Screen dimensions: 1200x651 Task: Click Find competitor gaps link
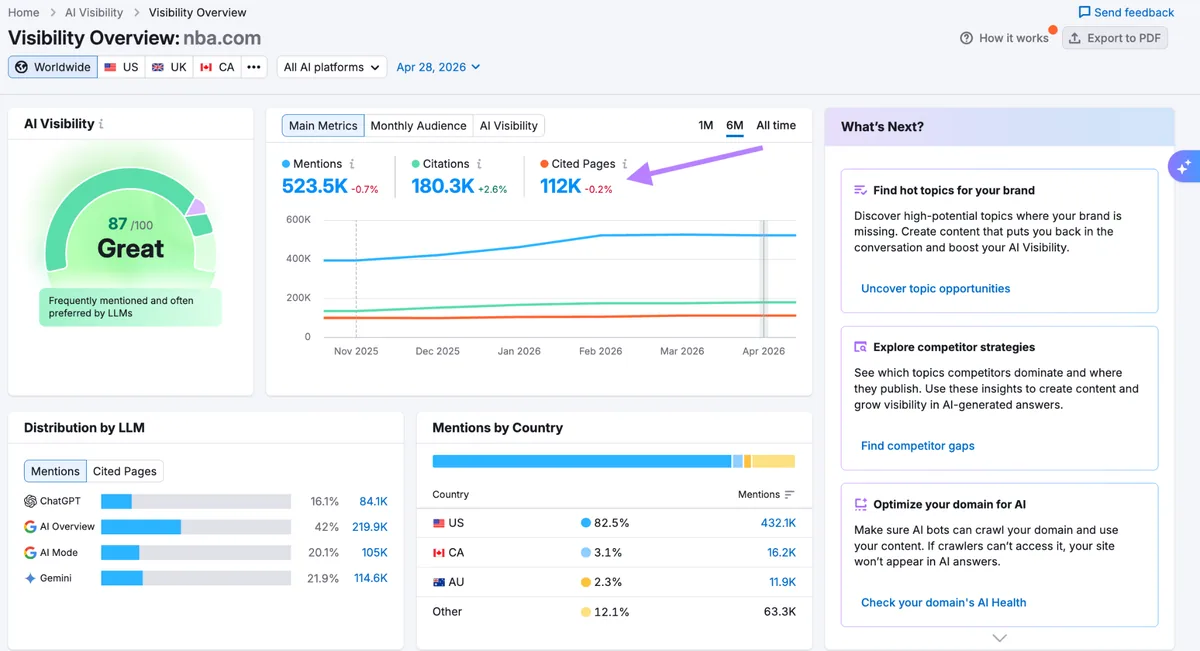pyautogui.click(x=917, y=446)
